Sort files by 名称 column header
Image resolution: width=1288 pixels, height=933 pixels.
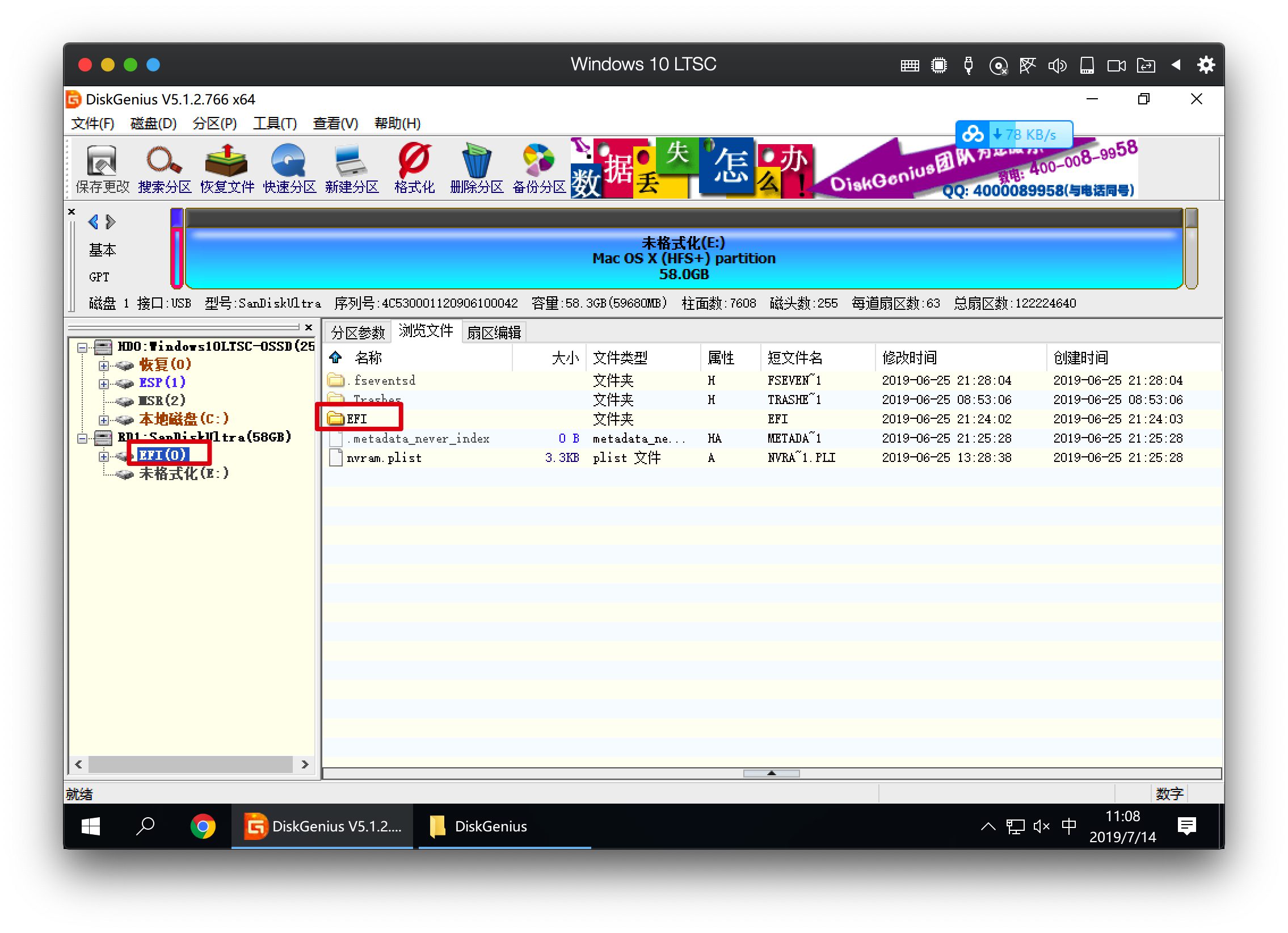[368, 358]
